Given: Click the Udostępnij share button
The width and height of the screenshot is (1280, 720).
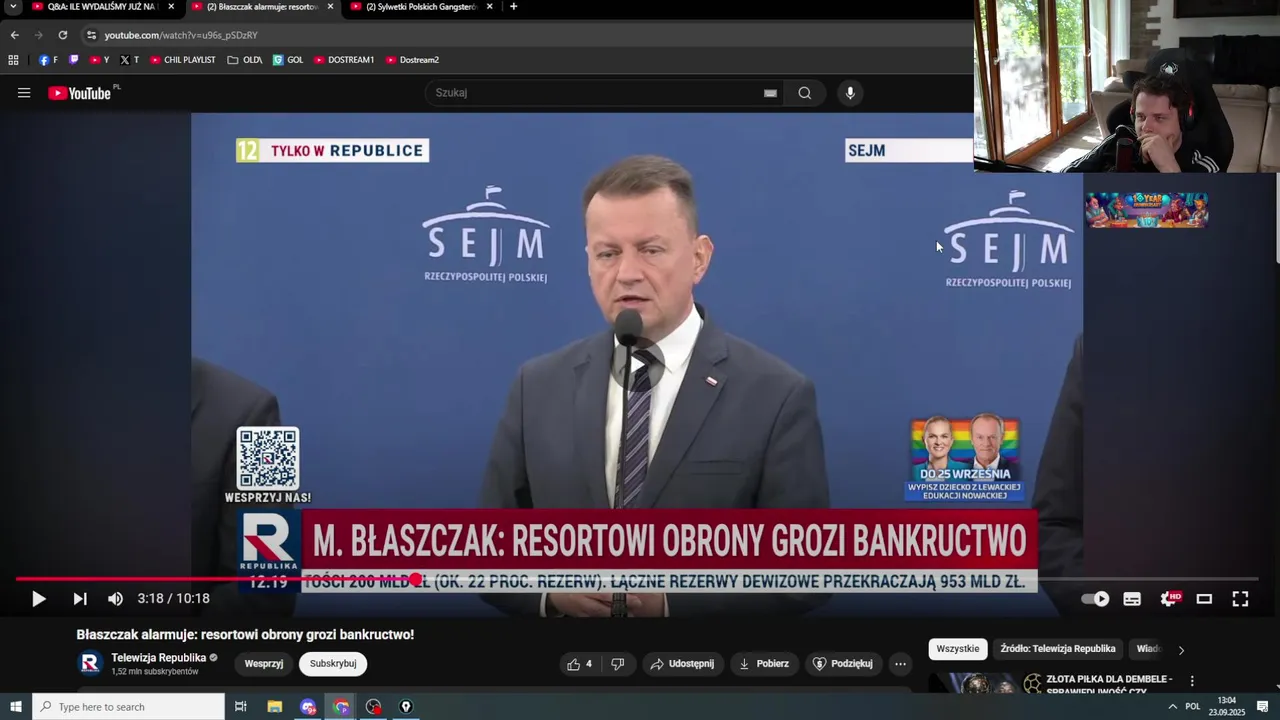Looking at the screenshot, I should 682,664.
